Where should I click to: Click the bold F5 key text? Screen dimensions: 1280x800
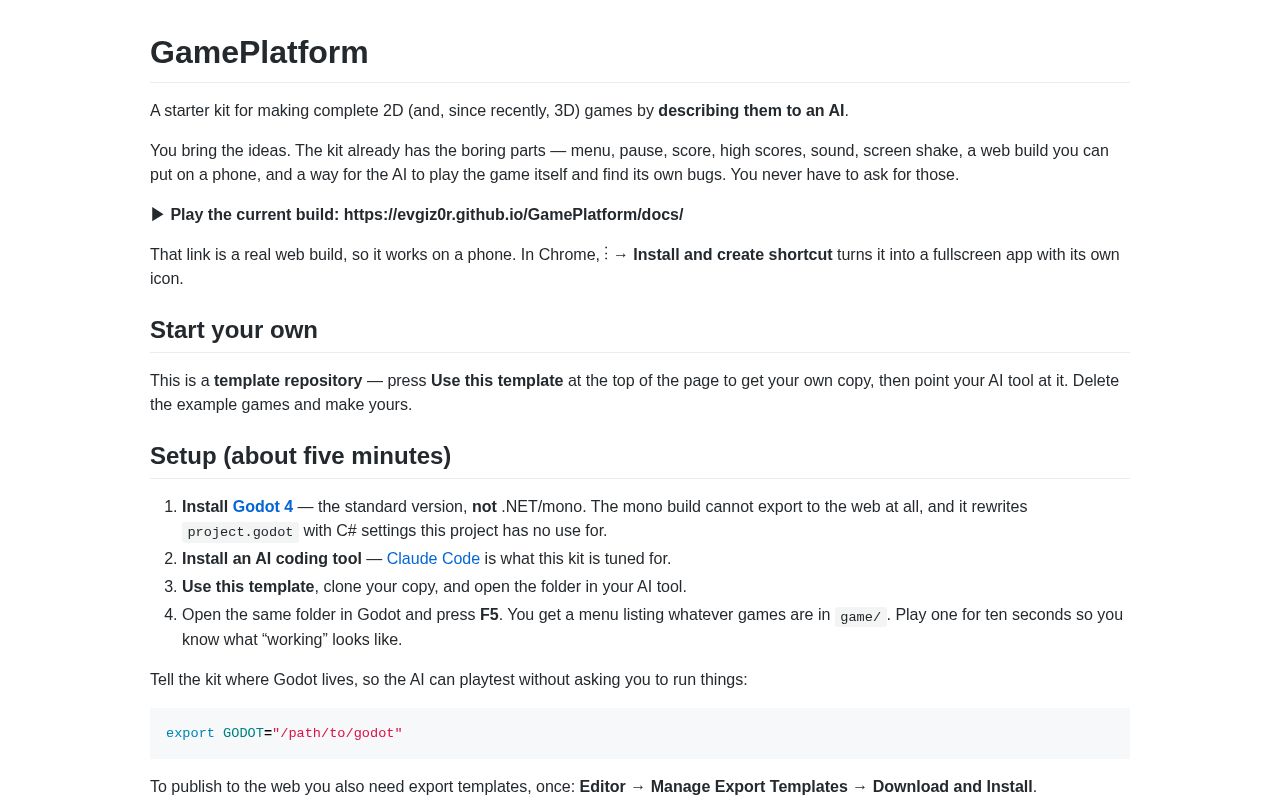[489, 615]
